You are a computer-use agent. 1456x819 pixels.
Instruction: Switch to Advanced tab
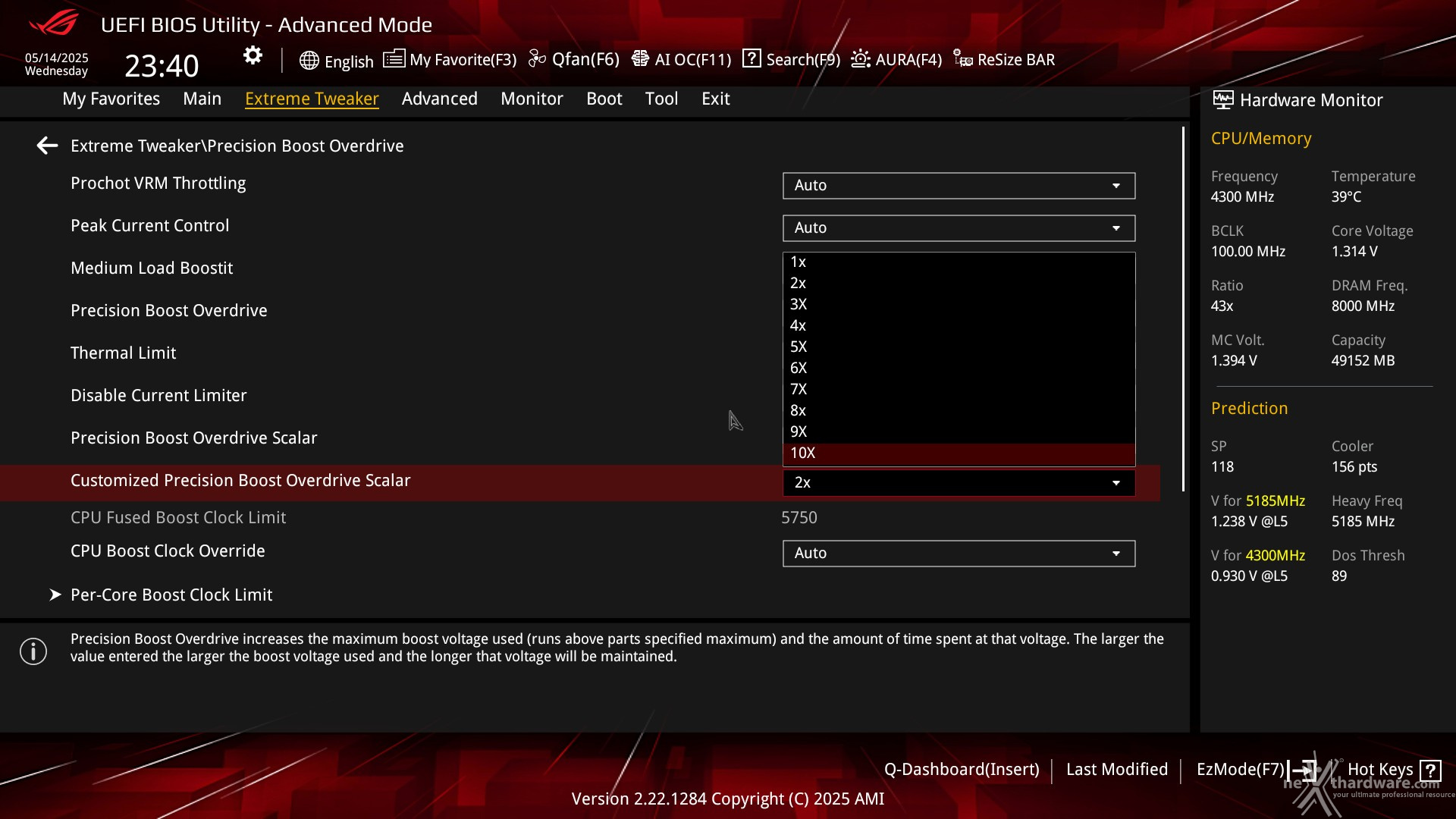pos(439,99)
